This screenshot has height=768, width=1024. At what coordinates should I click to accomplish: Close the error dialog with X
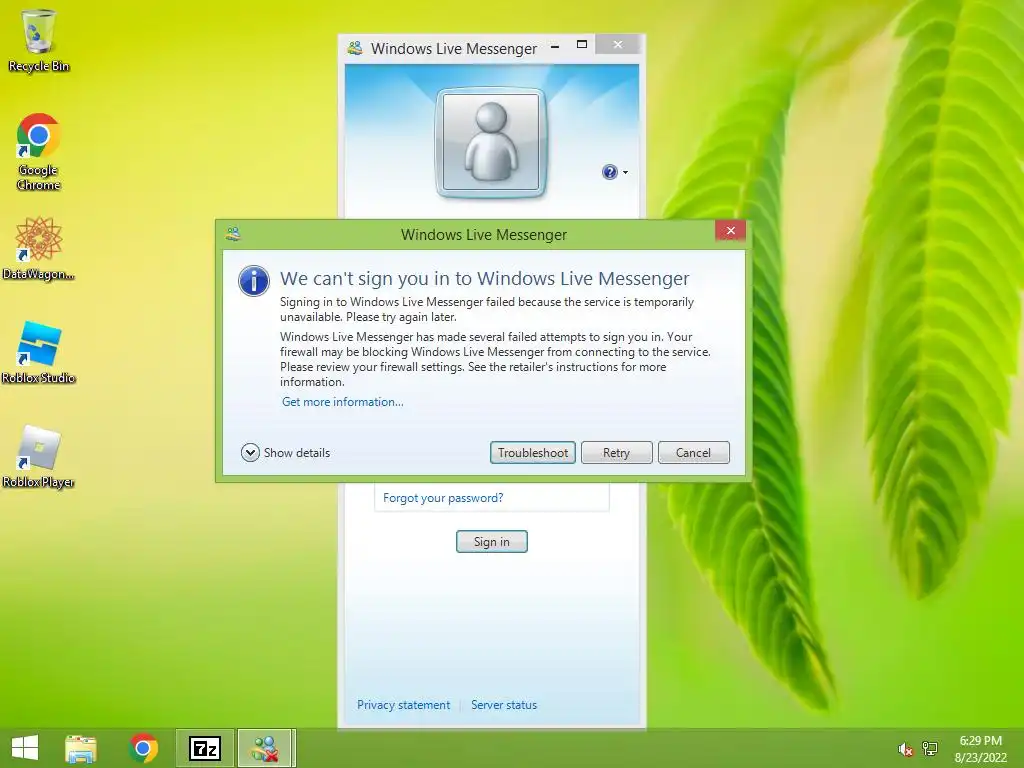[x=731, y=231]
